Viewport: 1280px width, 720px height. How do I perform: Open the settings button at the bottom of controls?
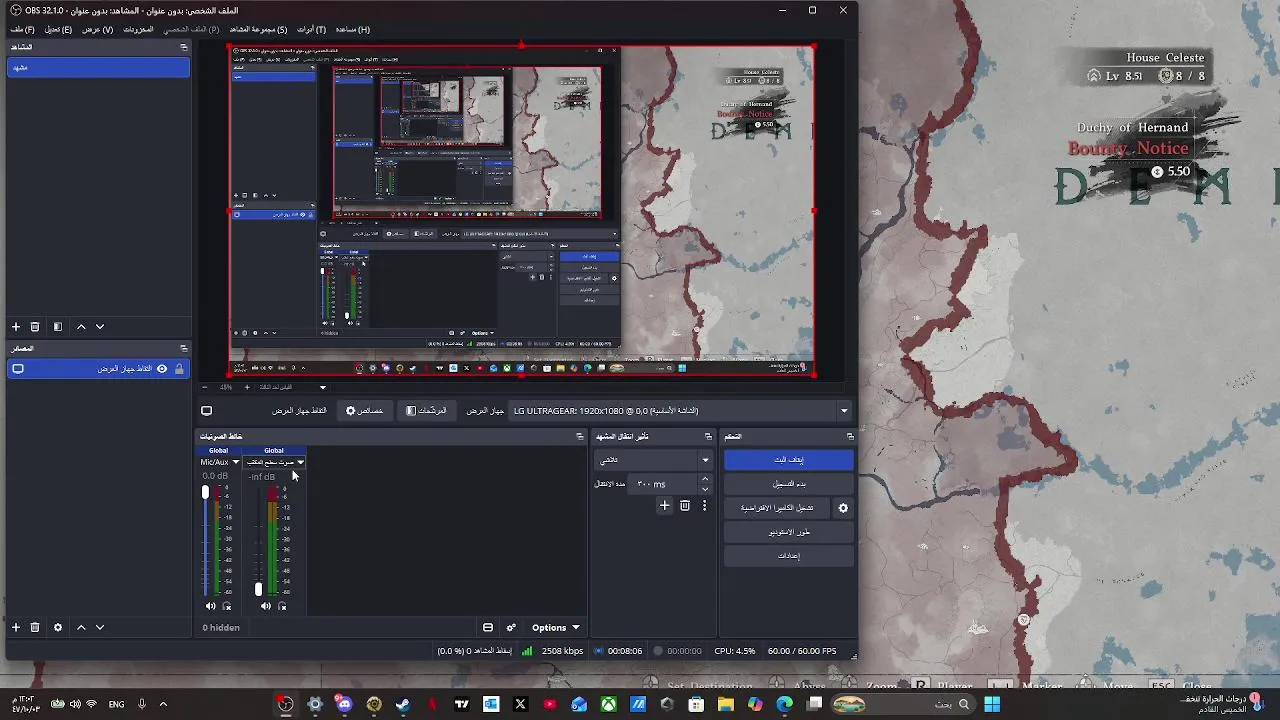[x=789, y=556]
